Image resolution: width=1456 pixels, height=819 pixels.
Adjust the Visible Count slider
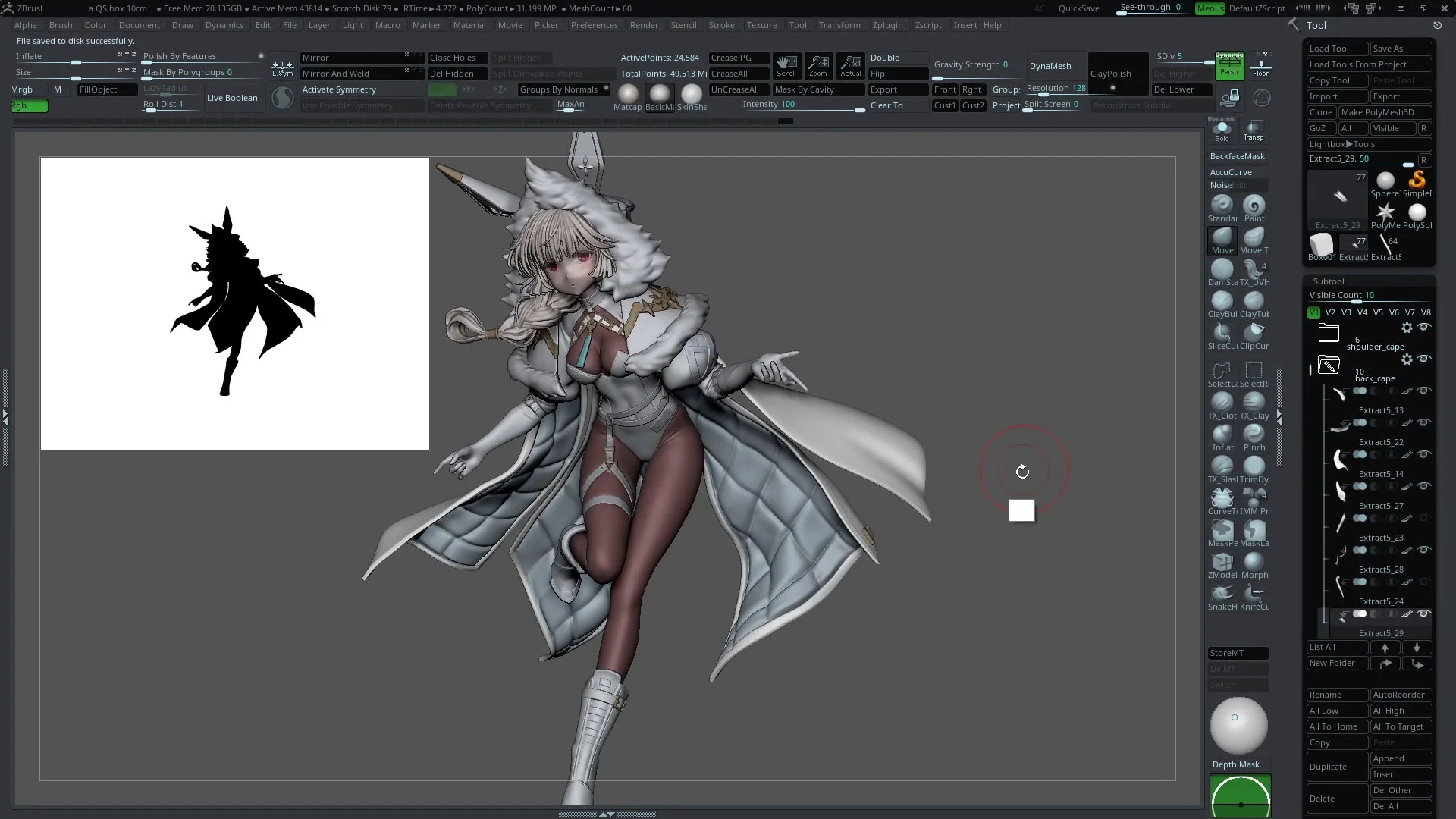1369,296
